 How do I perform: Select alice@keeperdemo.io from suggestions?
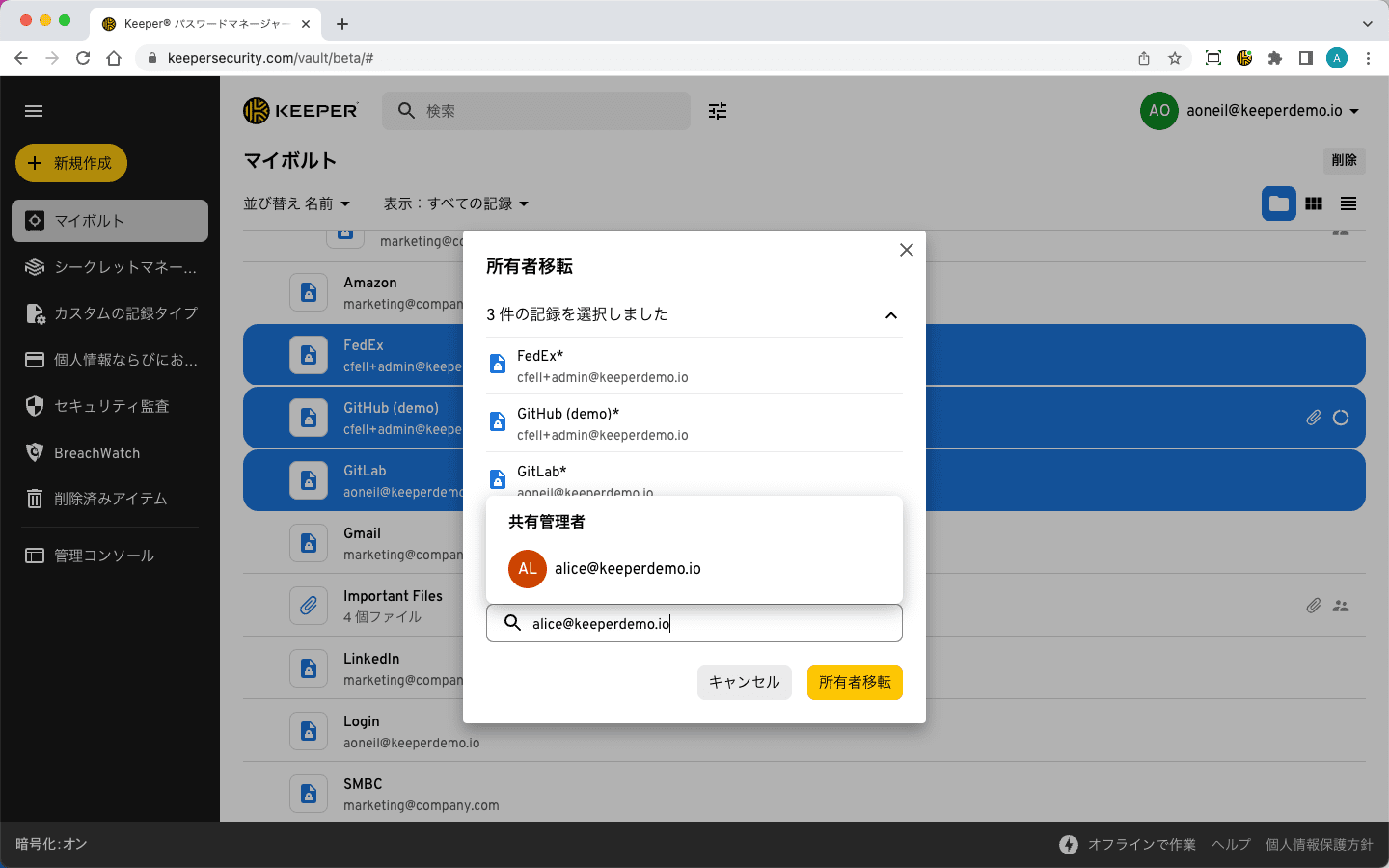(x=627, y=569)
